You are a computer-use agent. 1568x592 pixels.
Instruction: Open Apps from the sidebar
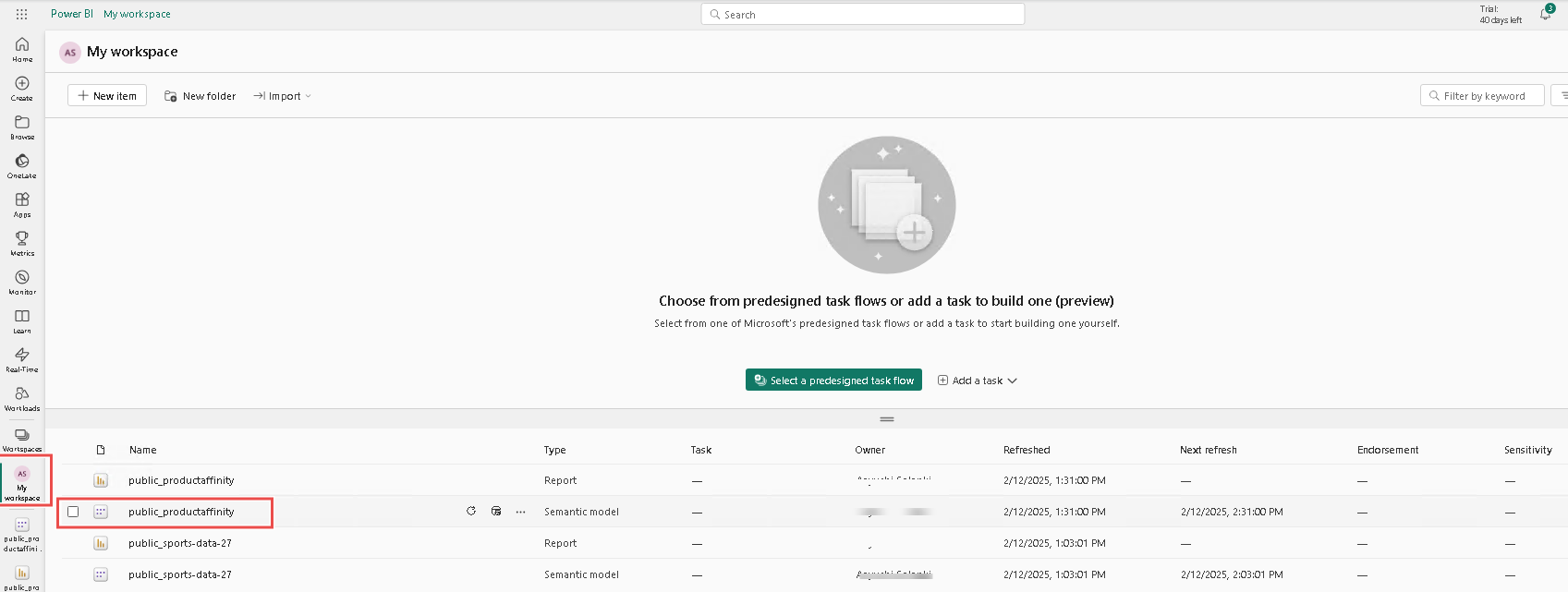coord(22,205)
